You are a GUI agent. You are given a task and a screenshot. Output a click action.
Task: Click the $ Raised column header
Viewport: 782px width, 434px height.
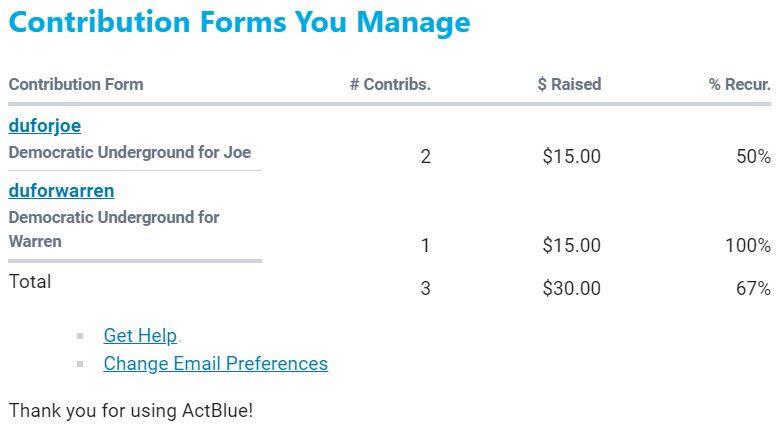click(569, 84)
